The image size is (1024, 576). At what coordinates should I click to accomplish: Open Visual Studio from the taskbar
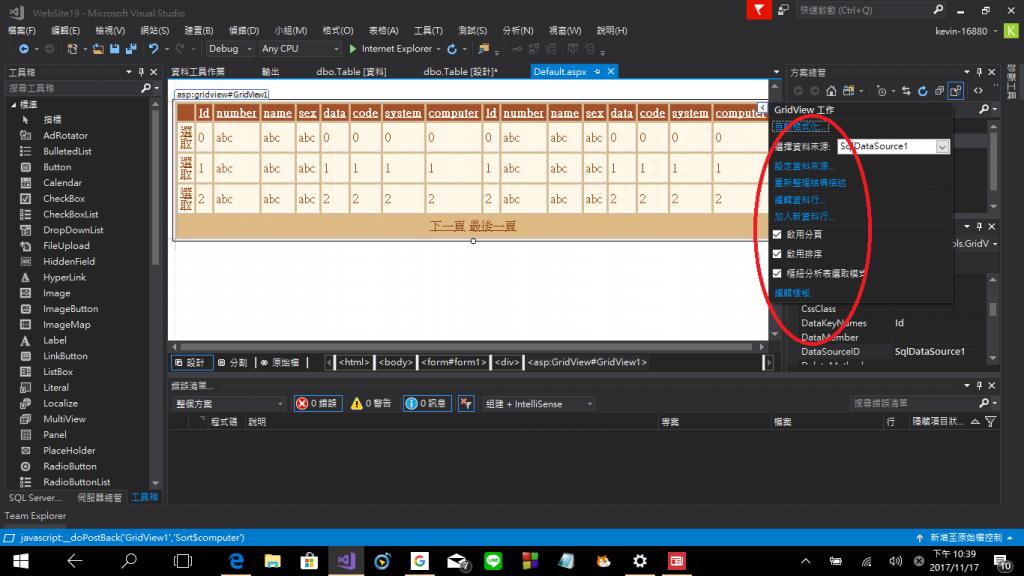[x=346, y=561]
